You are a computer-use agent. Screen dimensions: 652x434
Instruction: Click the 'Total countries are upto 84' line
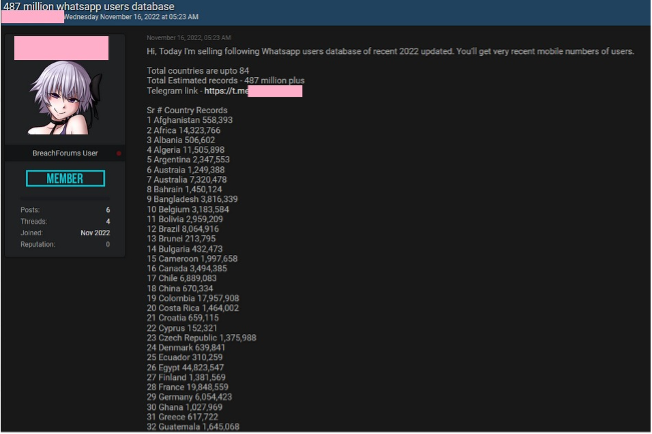click(x=198, y=71)
